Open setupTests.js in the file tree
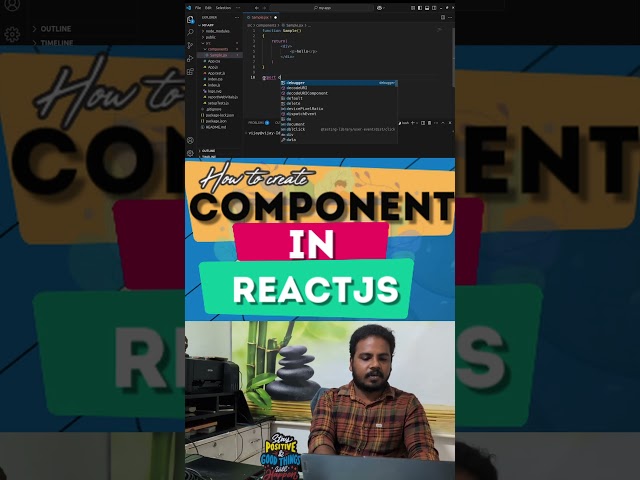The height and width of the screenshot is (480, 640). [218, 103]
